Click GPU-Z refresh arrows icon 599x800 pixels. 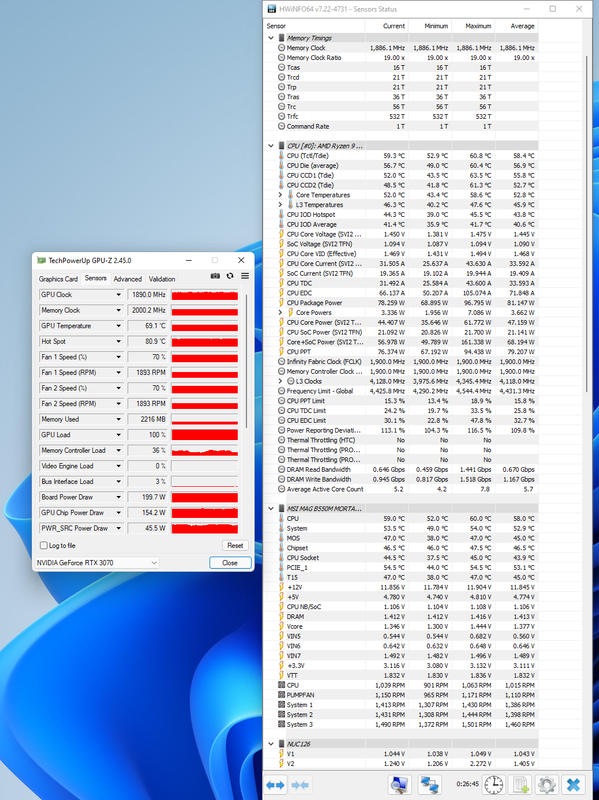(230, 276)
